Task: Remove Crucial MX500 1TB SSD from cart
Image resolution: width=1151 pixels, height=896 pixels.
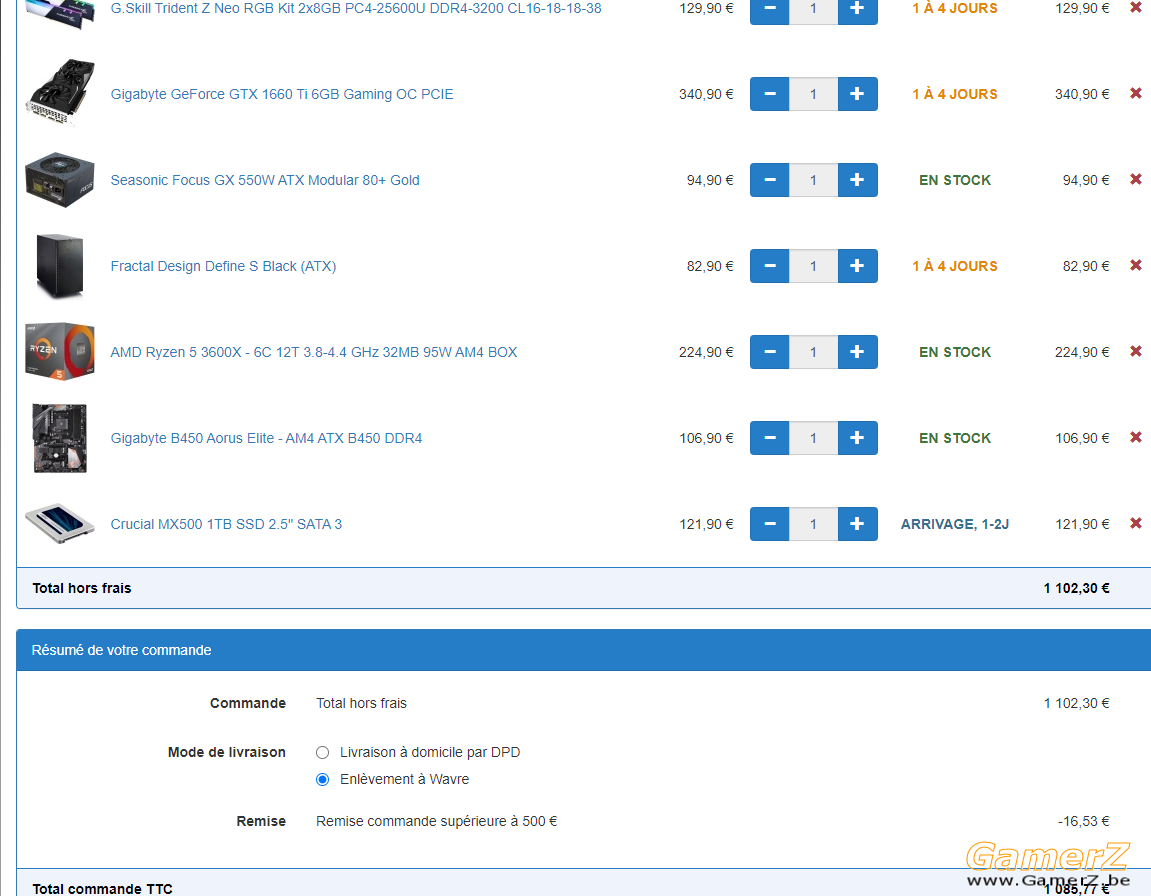Action: [x=1136, y=522]
